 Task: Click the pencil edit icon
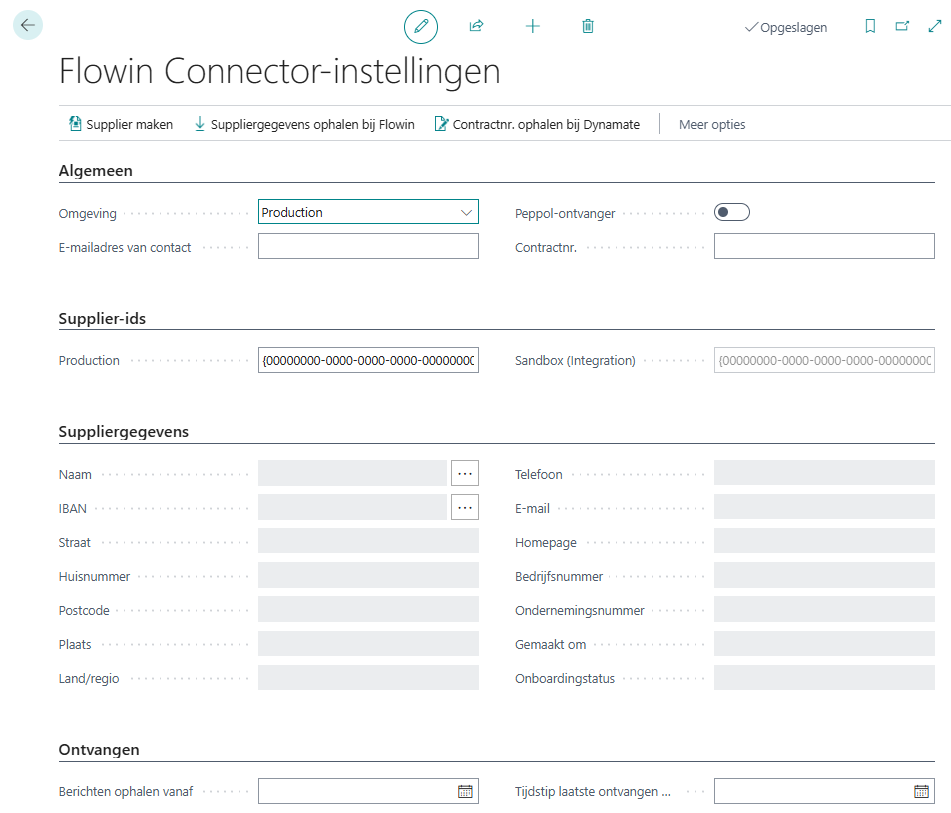pos(421,27)
